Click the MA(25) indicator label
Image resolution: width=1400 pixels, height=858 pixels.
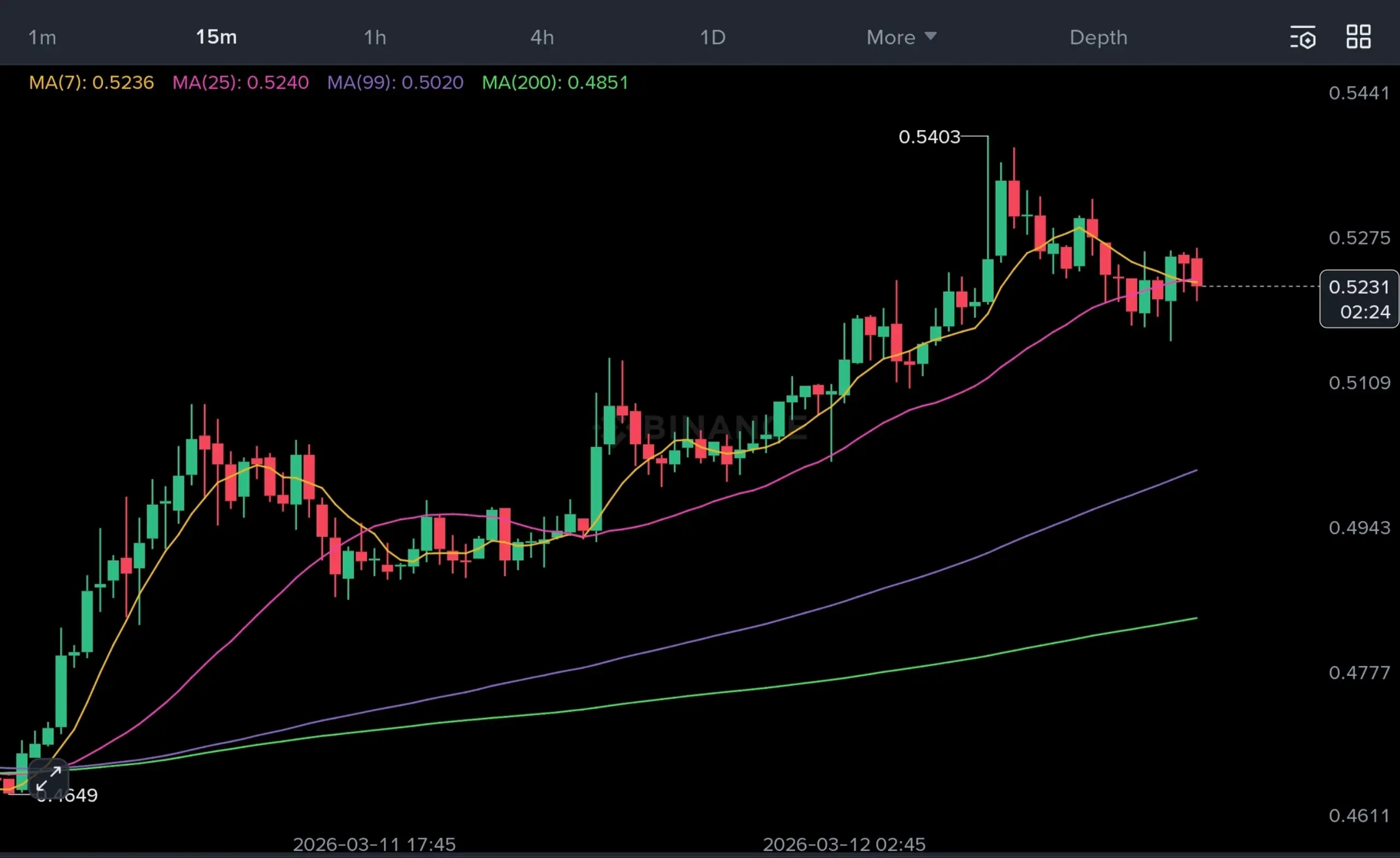(x=240, y=83)
